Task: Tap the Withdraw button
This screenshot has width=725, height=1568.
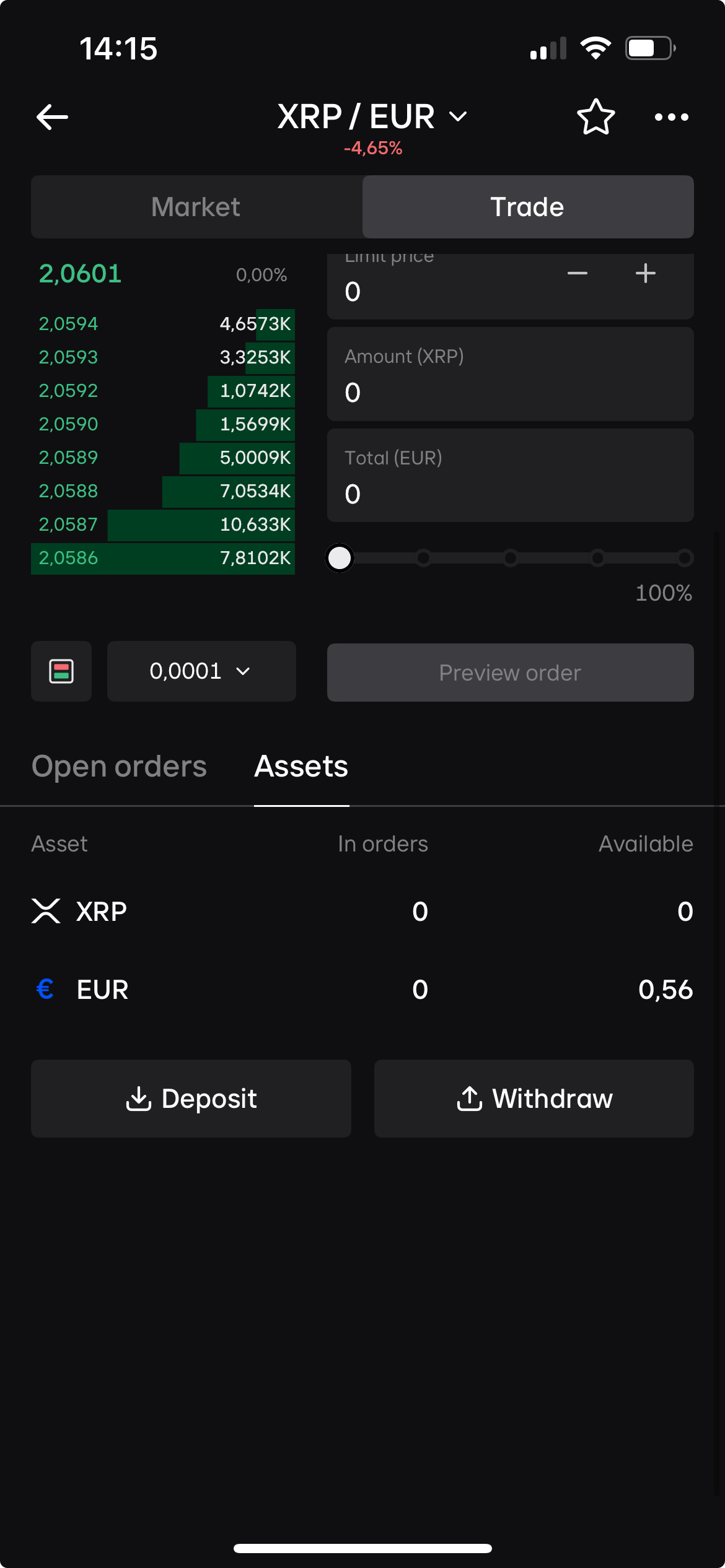Action: point(534,1099)
